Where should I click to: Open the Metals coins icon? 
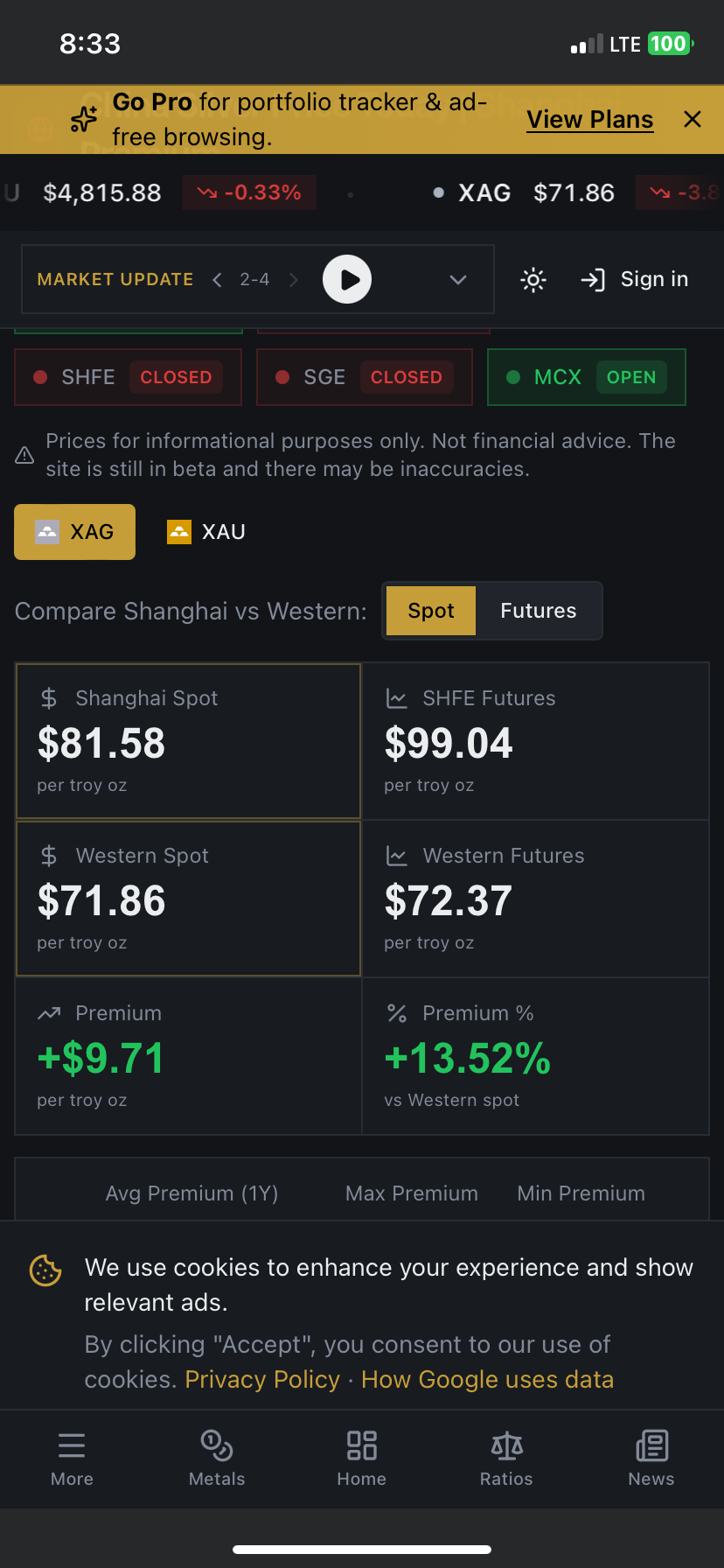[x=217, y=1445]
